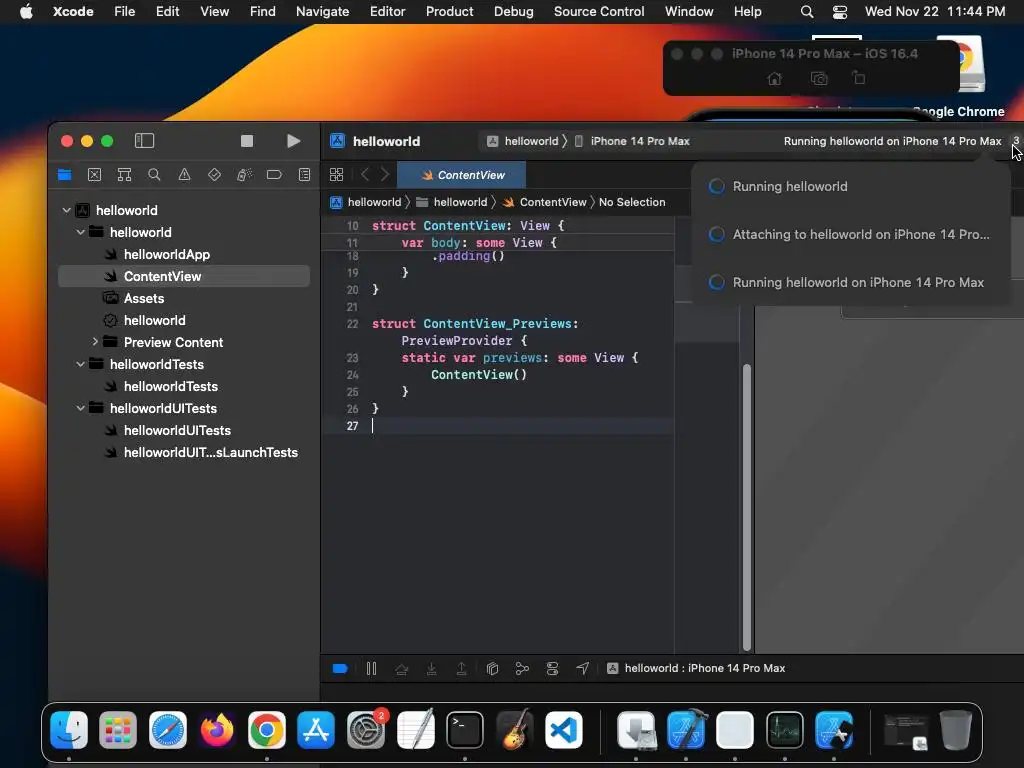
Task: Open the Source Control menu
Action: click(x=599, y=12)
